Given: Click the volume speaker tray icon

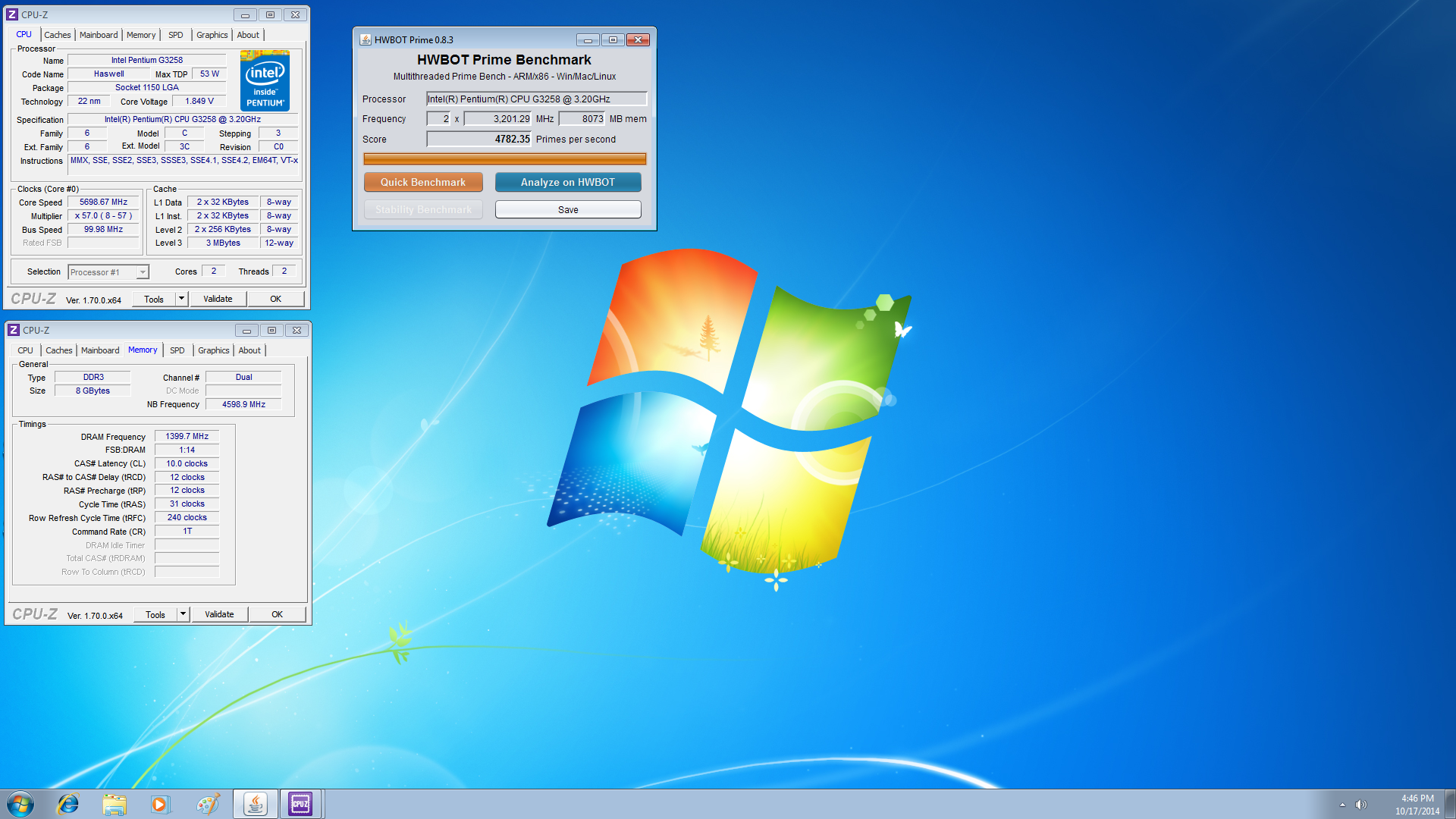Looking at the screenshot, I should pyautogui.click(x=1361, y=805).
